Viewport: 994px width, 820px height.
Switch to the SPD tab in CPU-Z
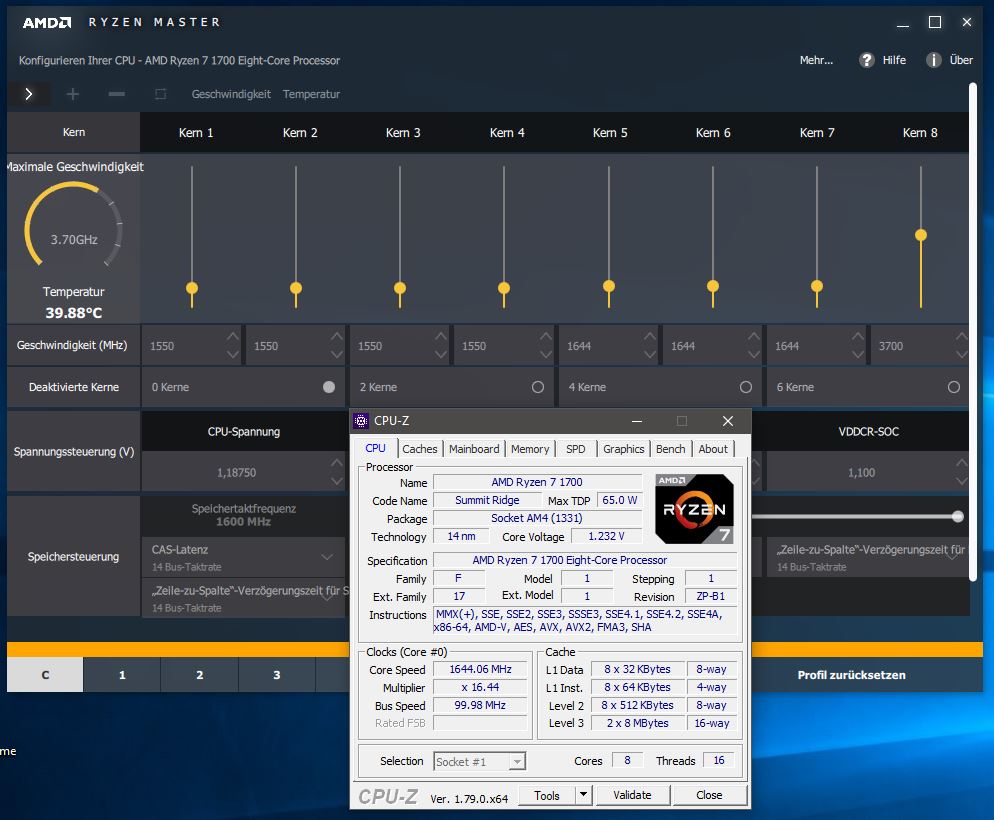point(576,449)
